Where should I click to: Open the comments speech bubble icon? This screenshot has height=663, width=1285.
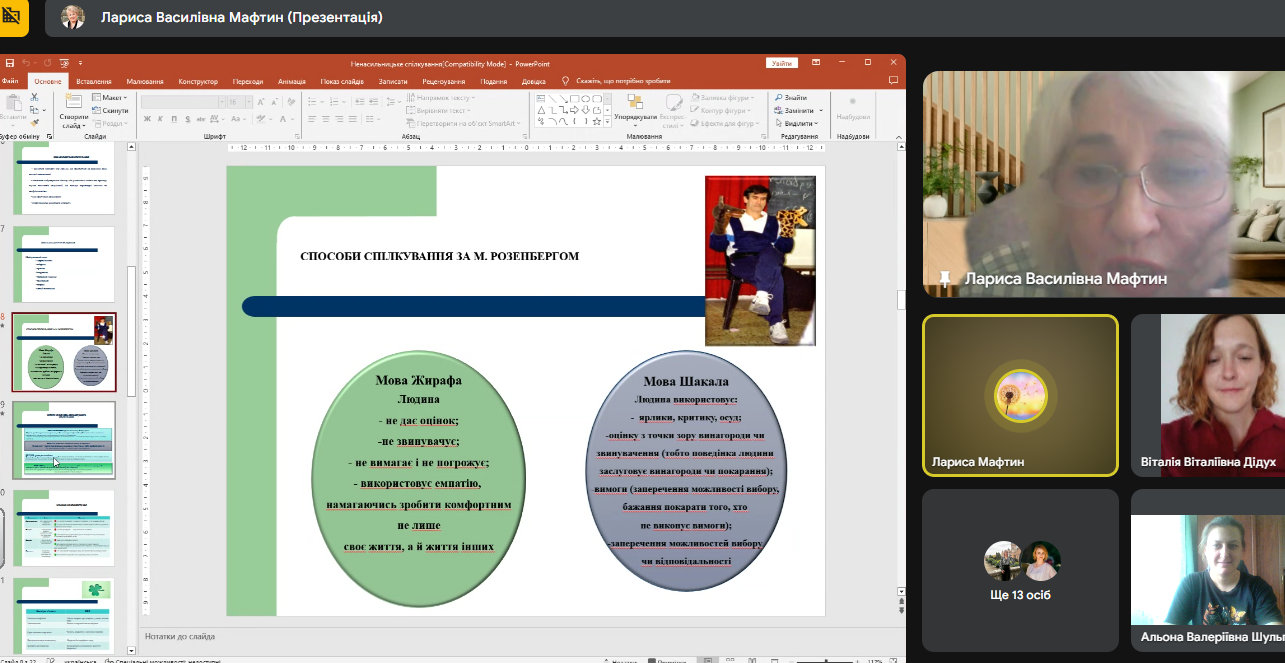(x=893, y=81)
